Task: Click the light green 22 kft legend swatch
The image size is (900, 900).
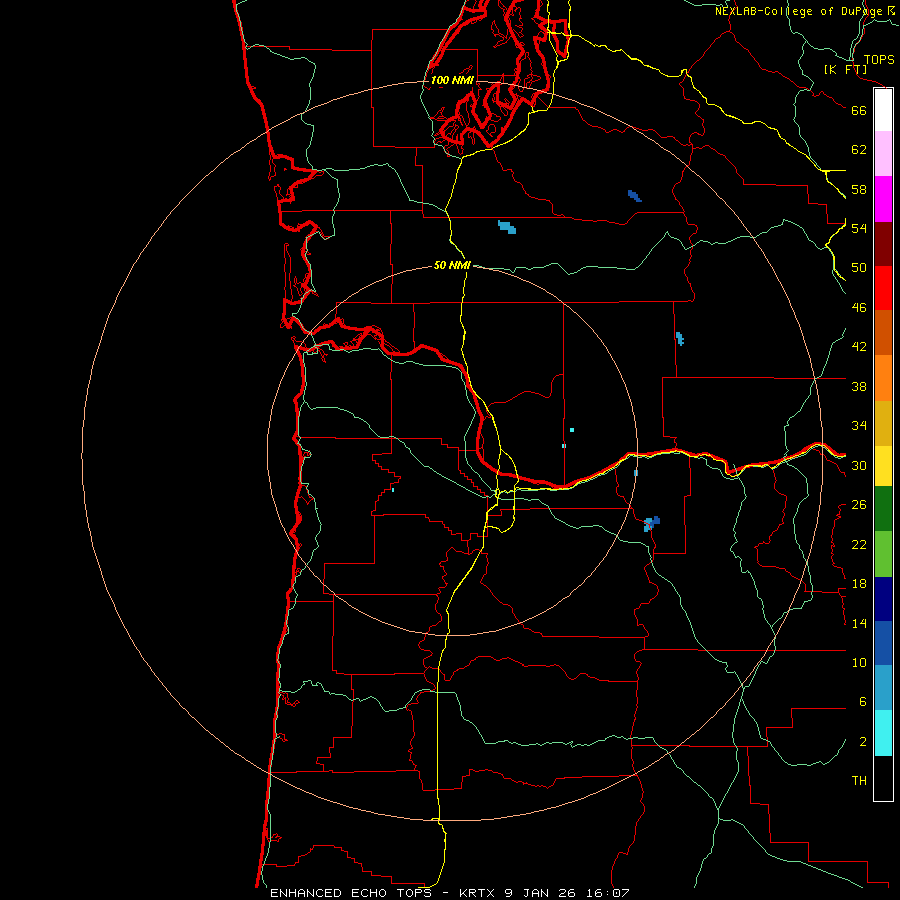Action: click(x=883, y=554)
